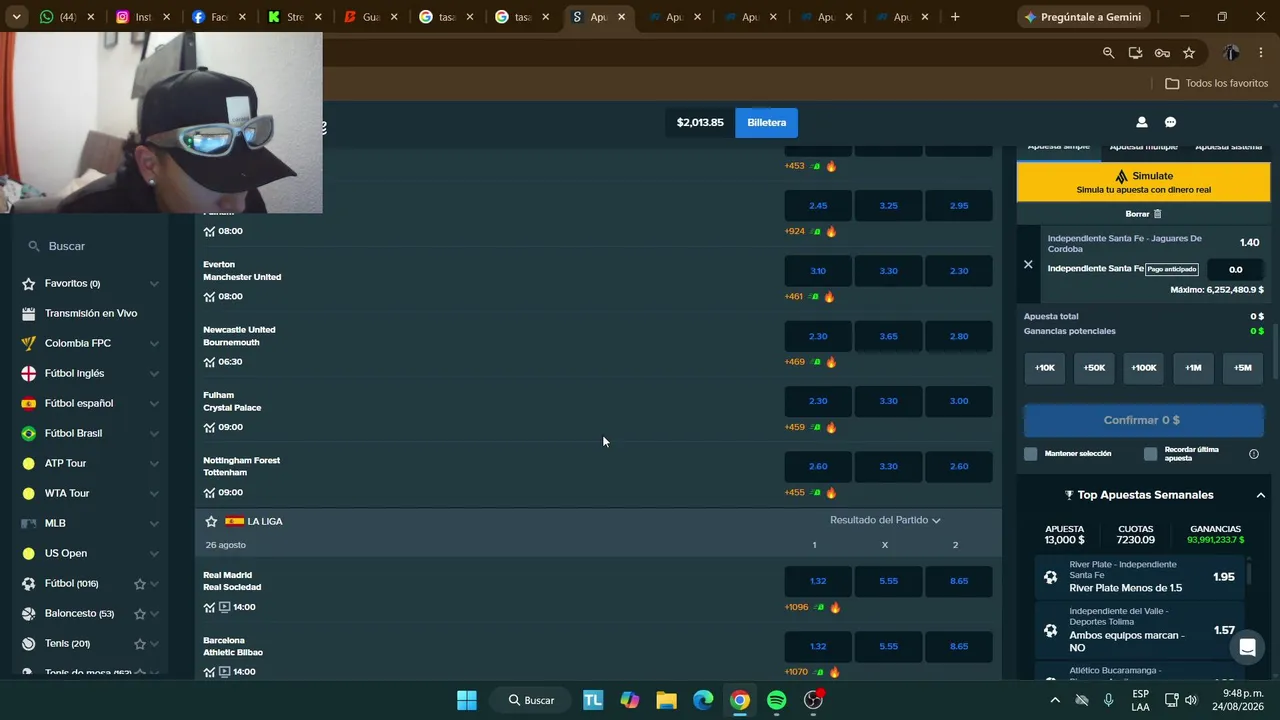Open a new browser tab
1280x720 pixels.
pos(955,17)
